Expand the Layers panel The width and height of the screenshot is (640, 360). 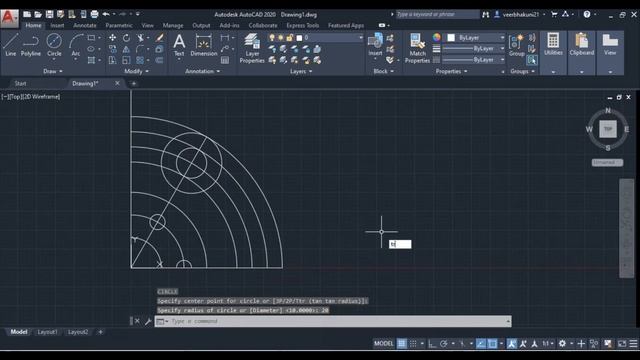tap(301, 71)
